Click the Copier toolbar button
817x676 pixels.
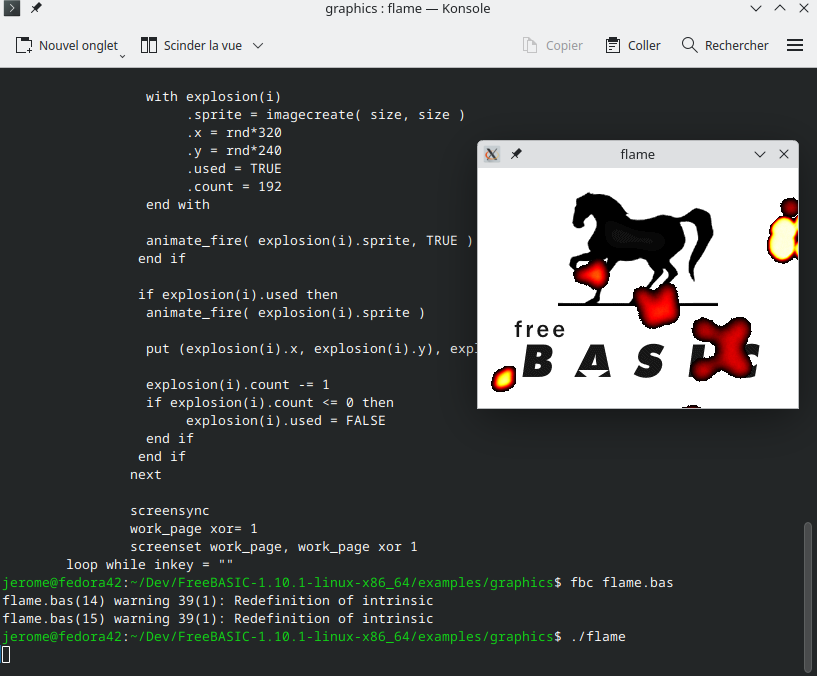tap(553, 45)
